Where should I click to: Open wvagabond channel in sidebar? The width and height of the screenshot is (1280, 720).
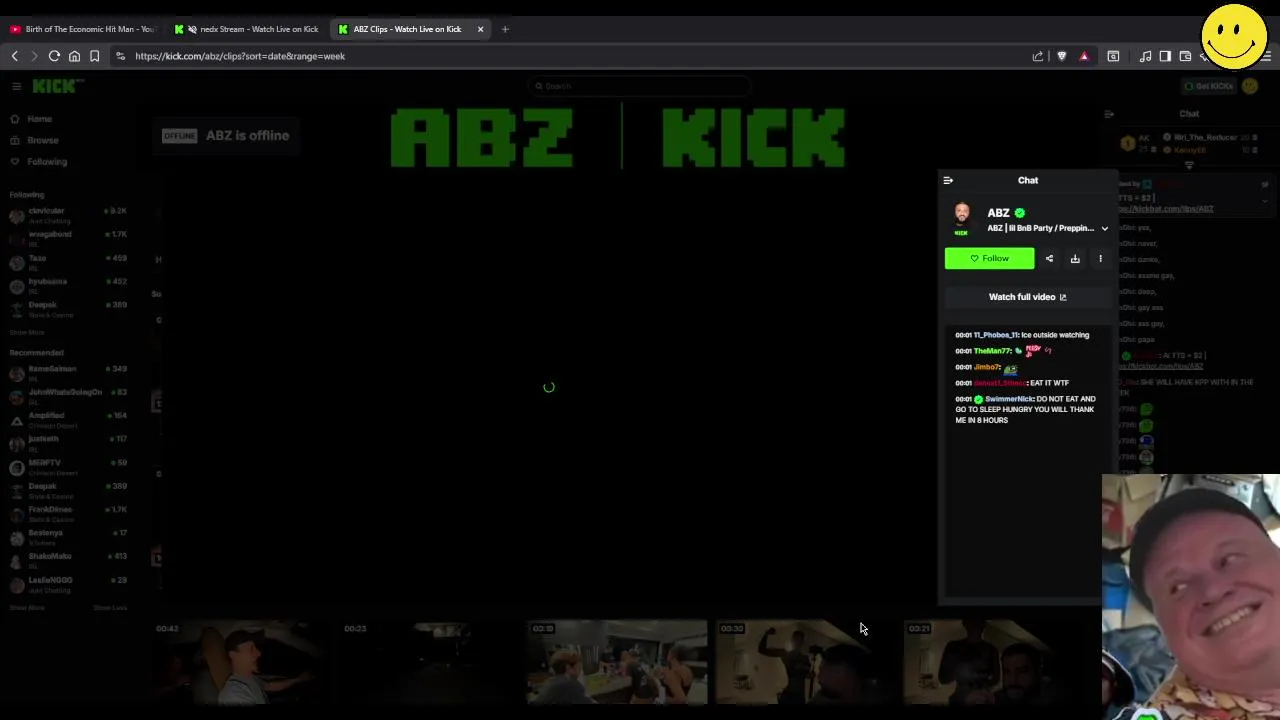tap(68, 238)
